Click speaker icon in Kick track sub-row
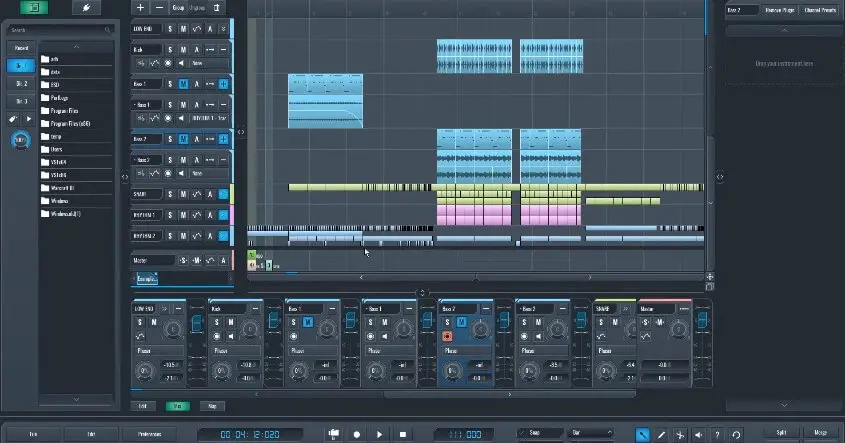Screen dimensions: 845x443 tap(181, 63)
